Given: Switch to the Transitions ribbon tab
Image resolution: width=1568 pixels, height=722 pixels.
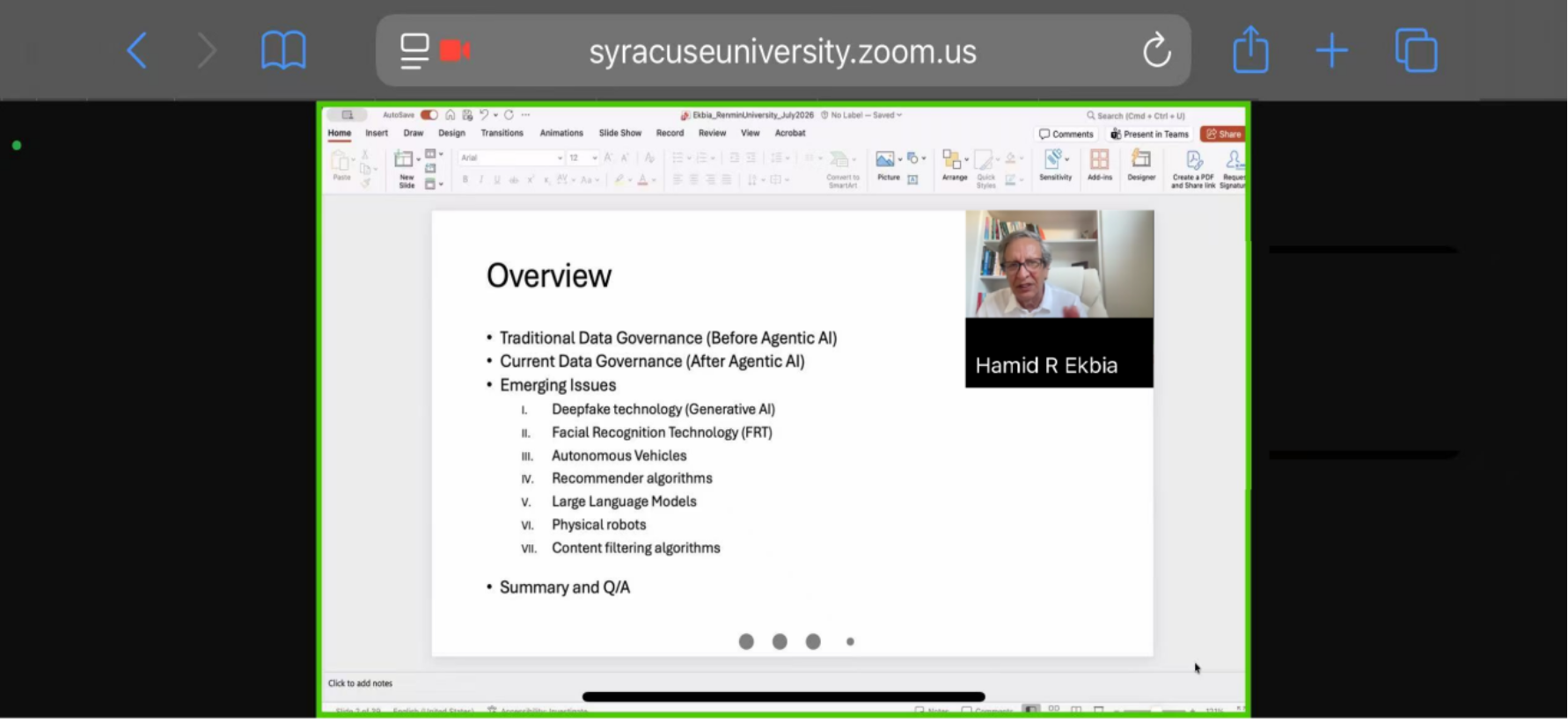Looking at the screenshot, I should [x=502, y=134].
